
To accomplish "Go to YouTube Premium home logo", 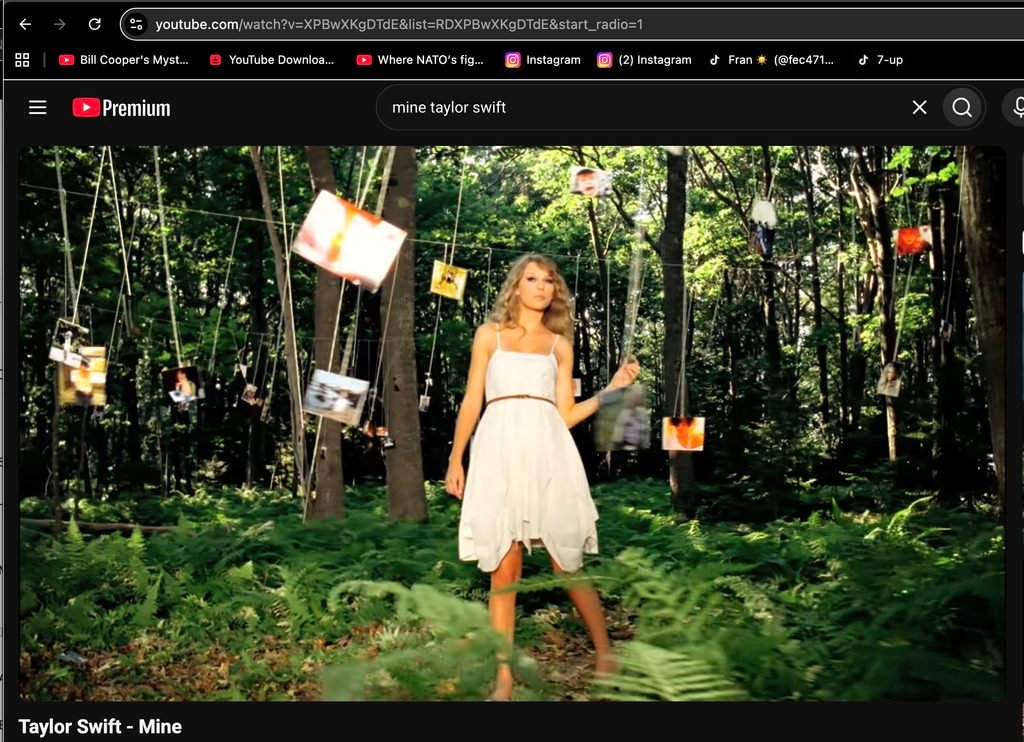I will click(121, 108).
